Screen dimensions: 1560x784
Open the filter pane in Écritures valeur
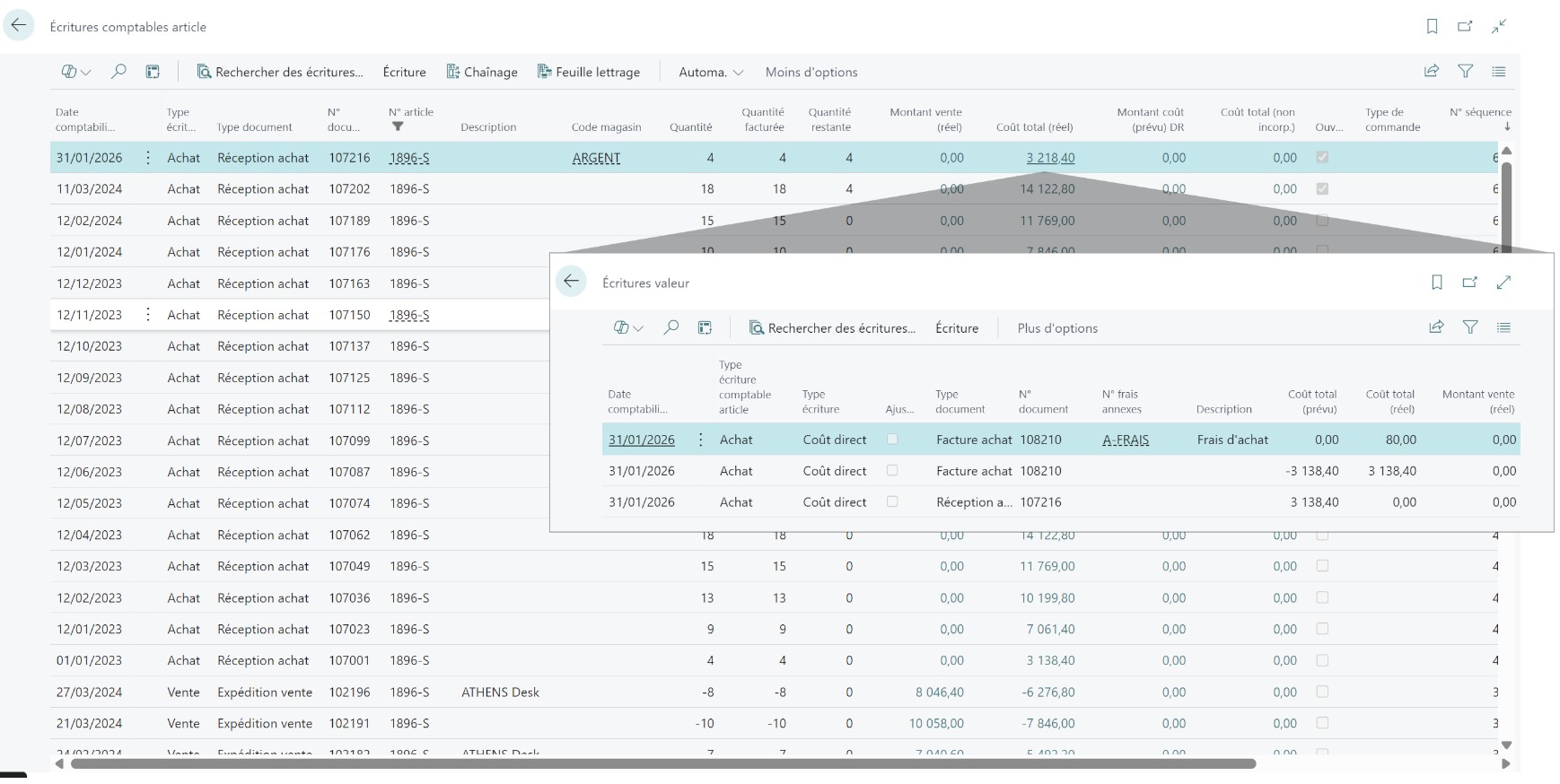tap(1470, 327)
